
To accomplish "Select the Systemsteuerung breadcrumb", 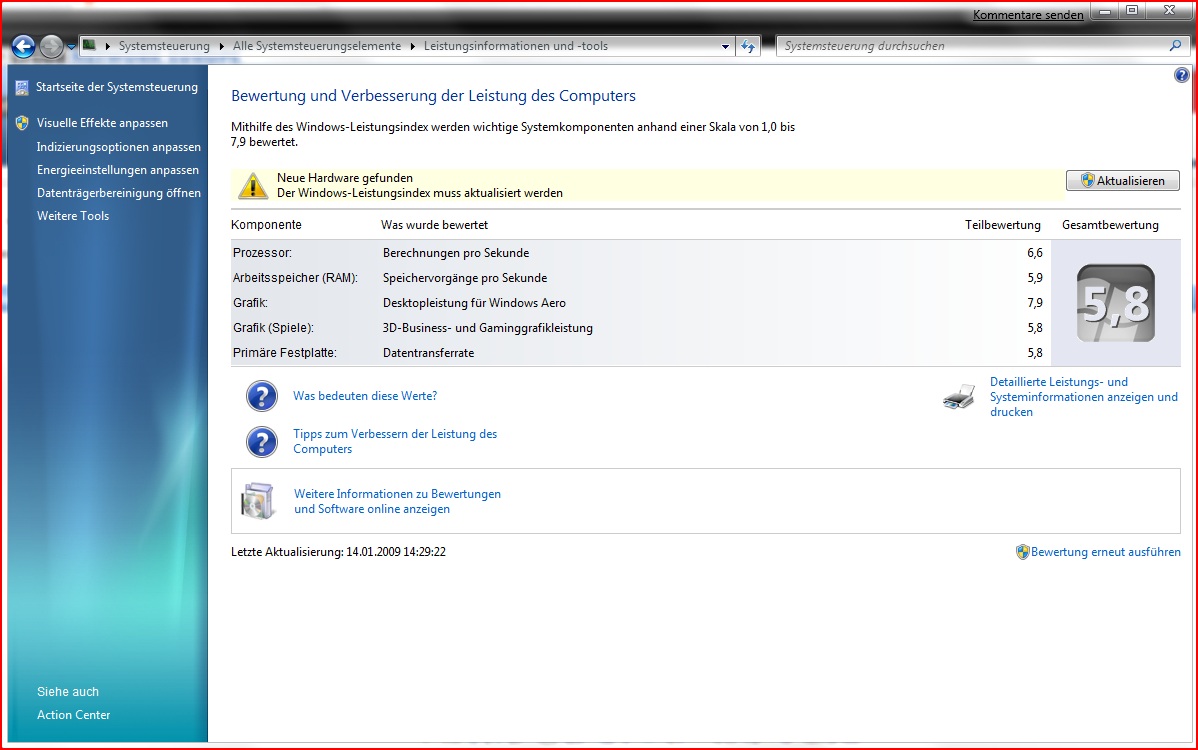I will tap(164, 46).
